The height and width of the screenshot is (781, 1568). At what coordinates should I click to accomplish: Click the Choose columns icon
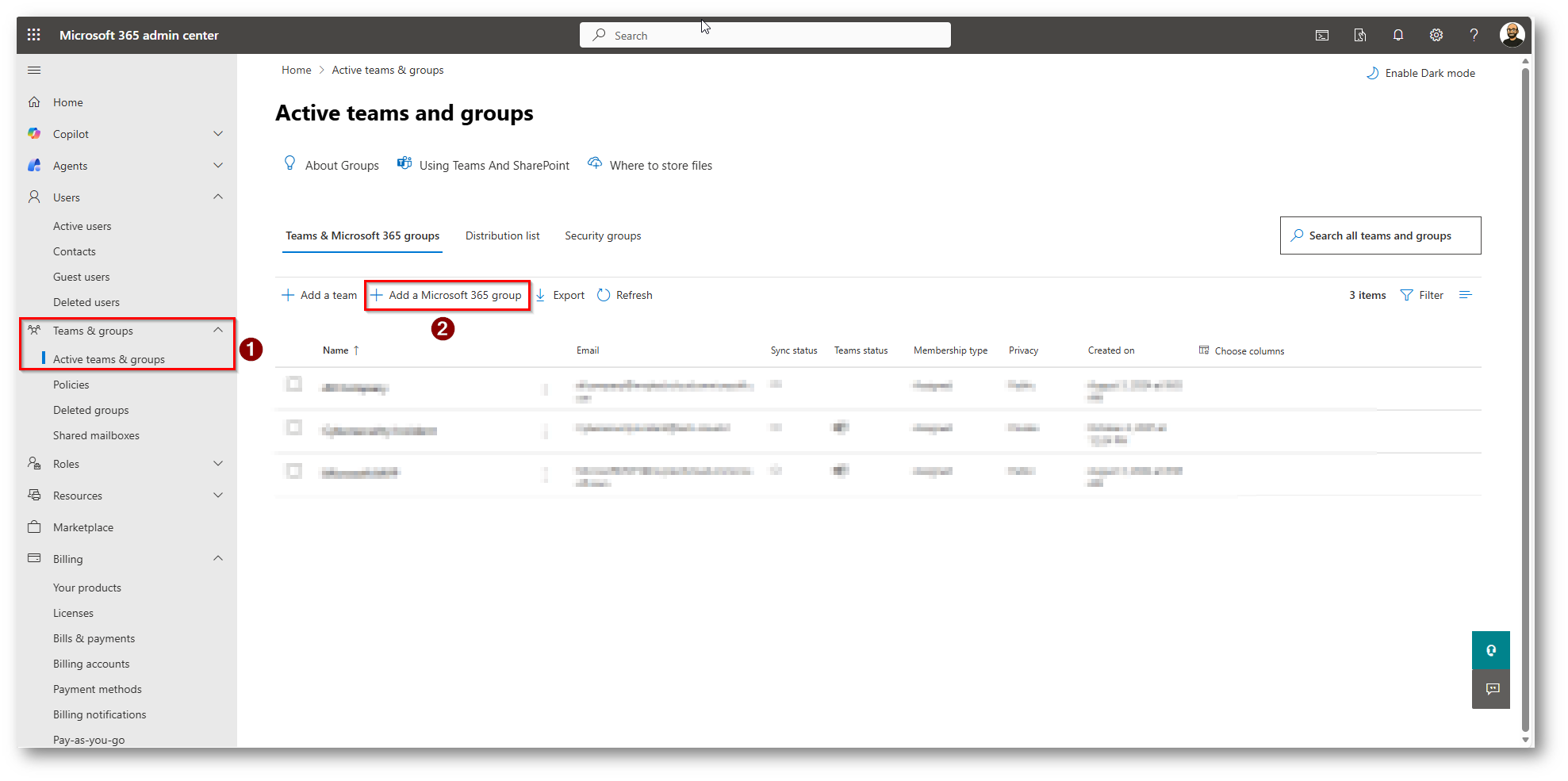[x=1204, y=350]
